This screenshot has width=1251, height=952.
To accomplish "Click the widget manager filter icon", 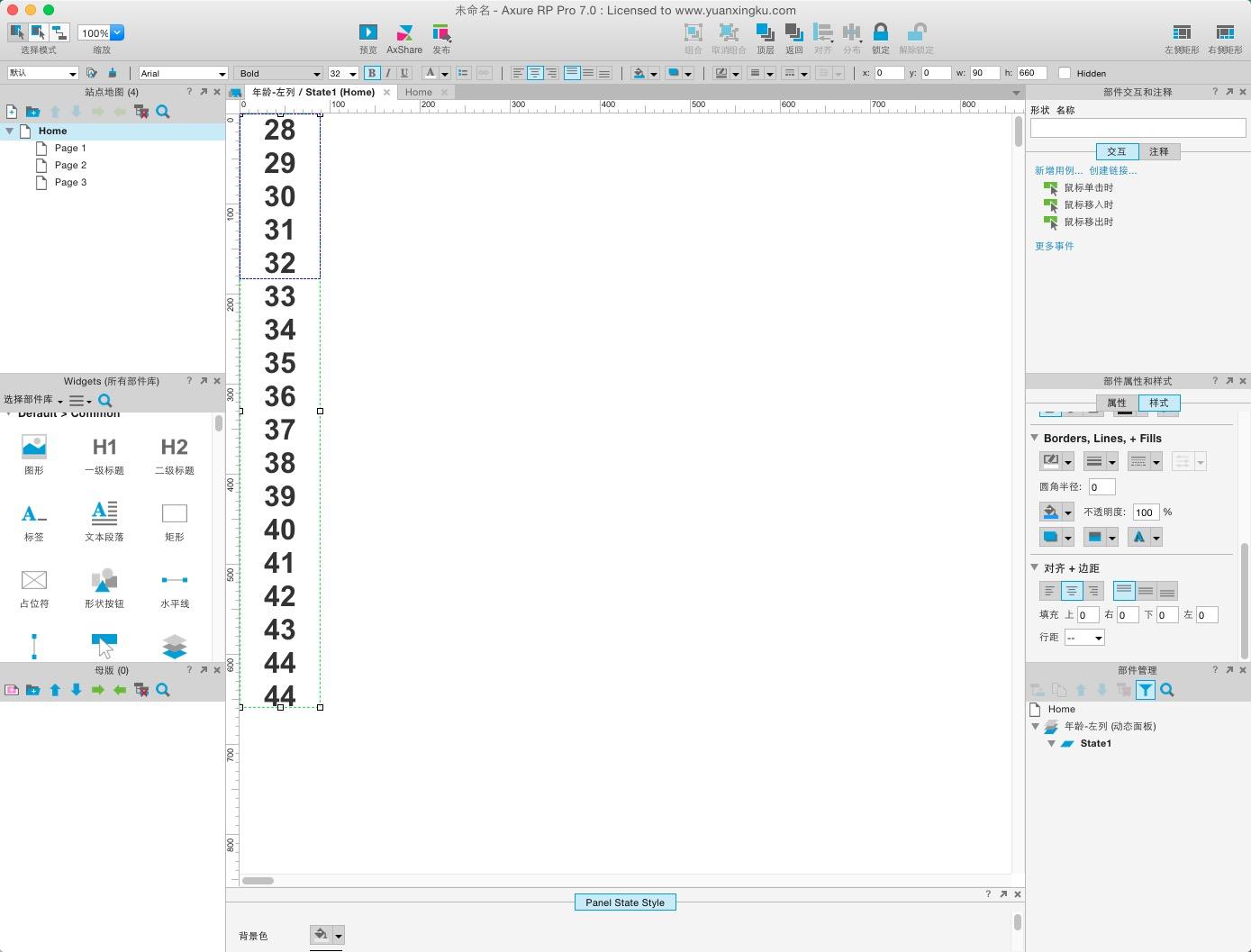I will coord(1145,690).
